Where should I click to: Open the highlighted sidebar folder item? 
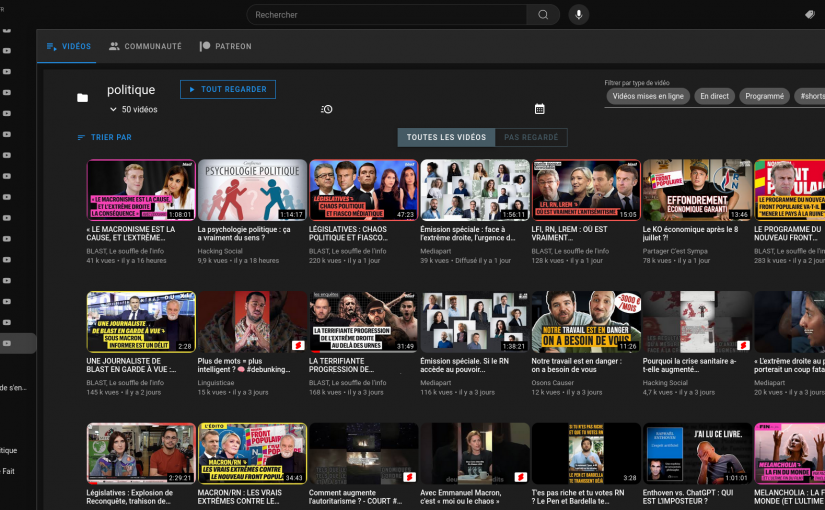[x=18, y=343]
